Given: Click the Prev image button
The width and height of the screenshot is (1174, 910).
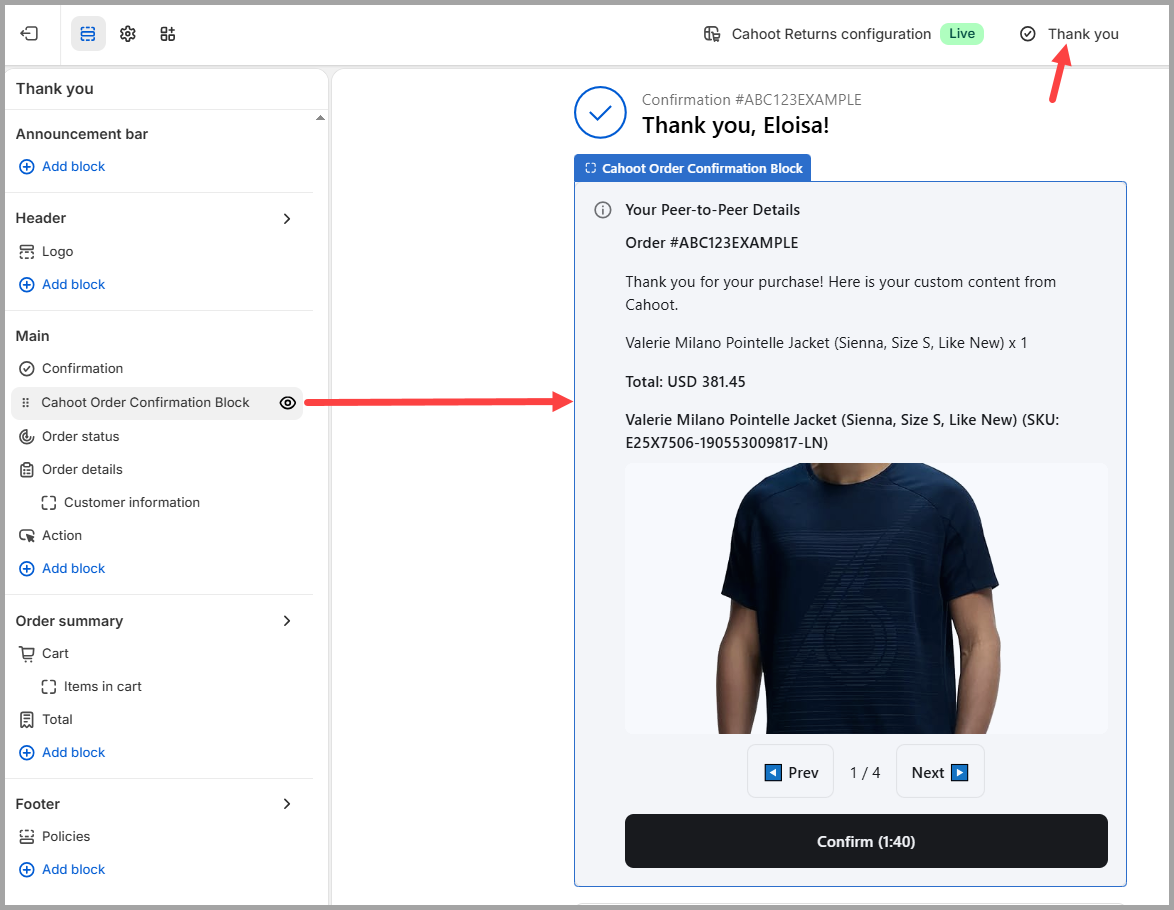Looking at the screenshot, I should click(791, 772).
